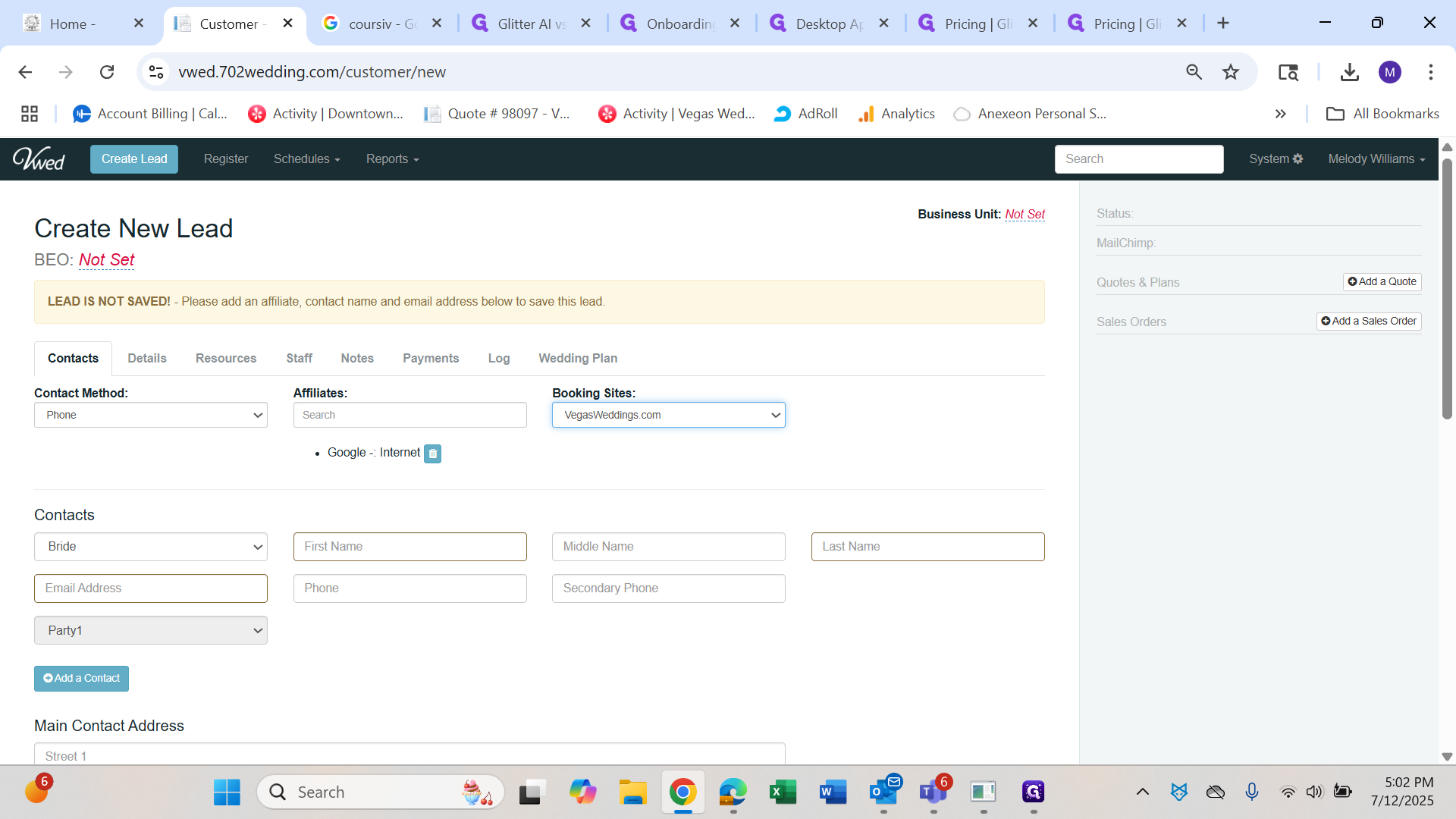Expand the Contact Method dropdown

point(151,416)
